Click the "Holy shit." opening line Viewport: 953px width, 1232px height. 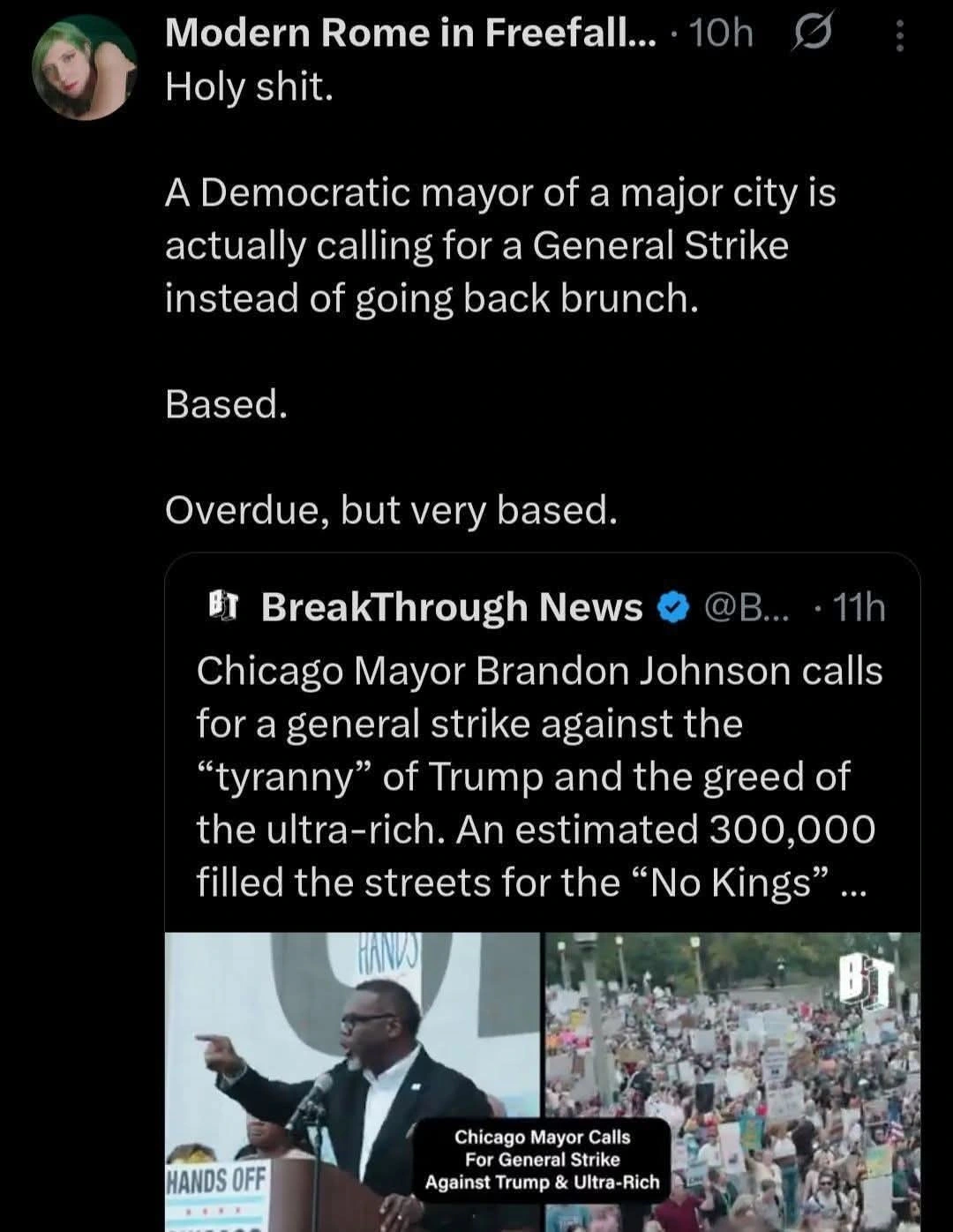click(x=250, y=86)
